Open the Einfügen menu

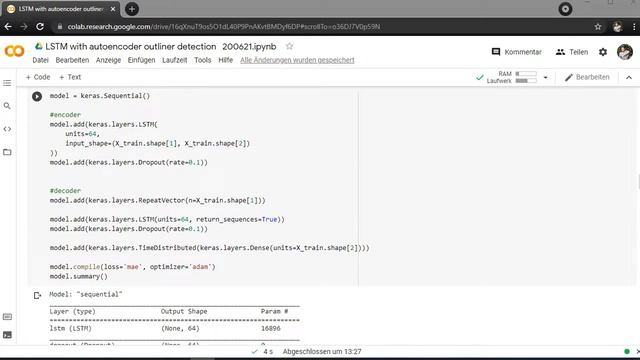[141, 60]
